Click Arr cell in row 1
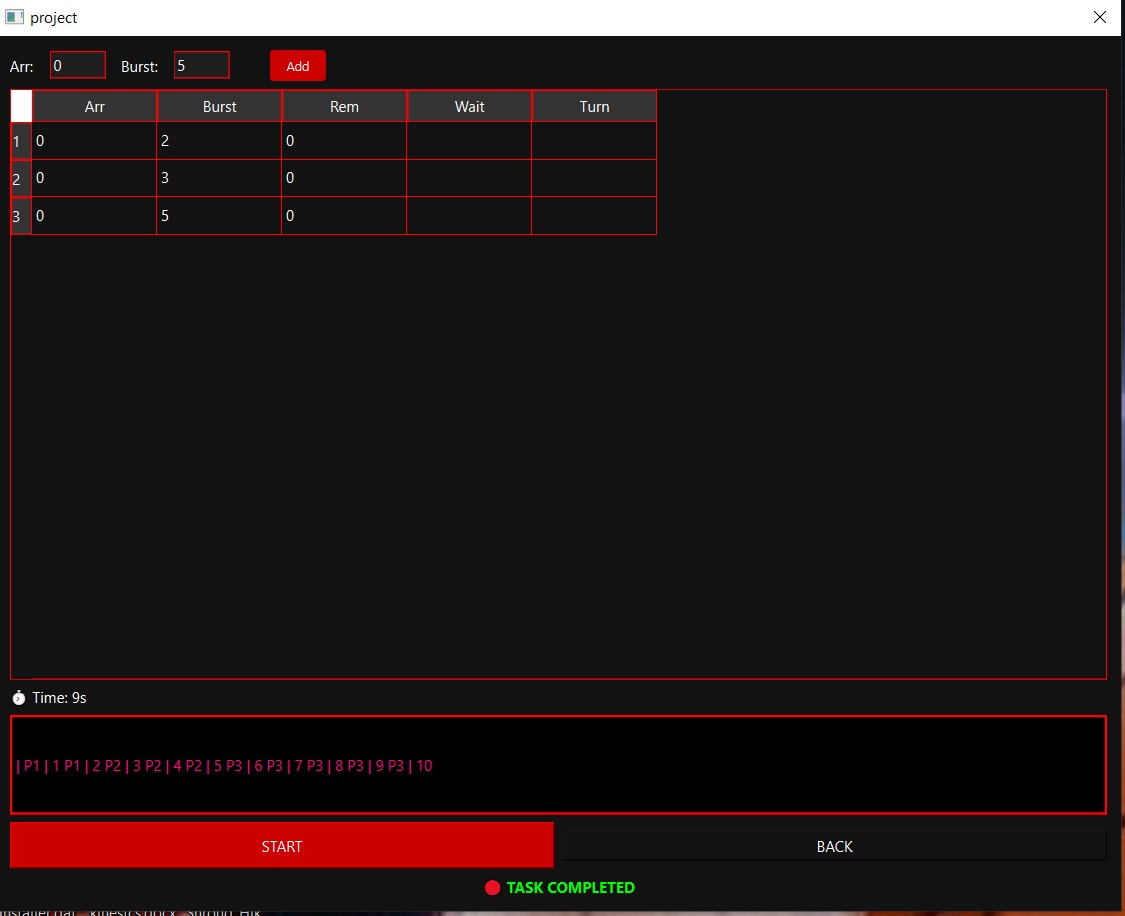 point(94,141)
